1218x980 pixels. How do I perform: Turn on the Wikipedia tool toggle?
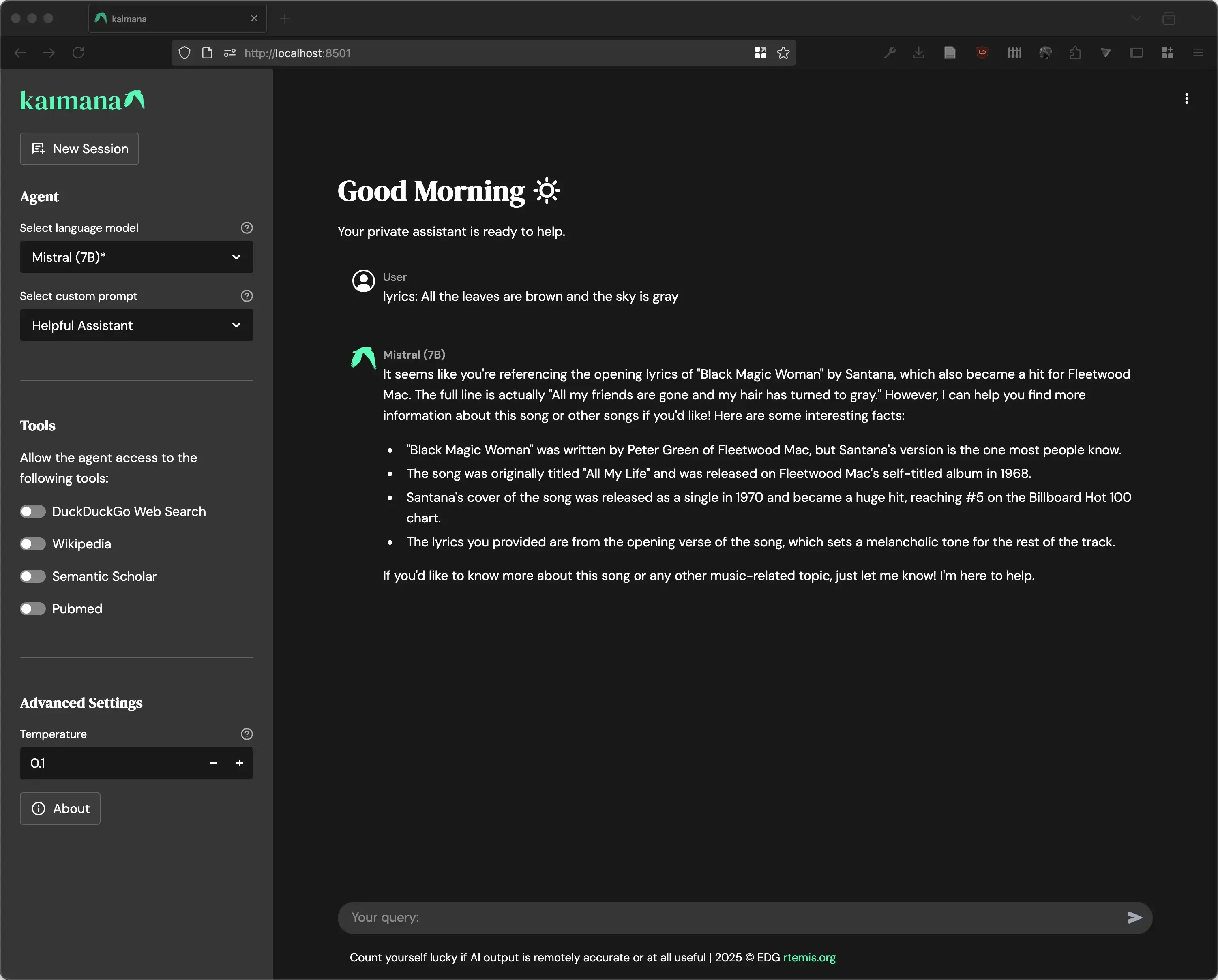[33, 544]
